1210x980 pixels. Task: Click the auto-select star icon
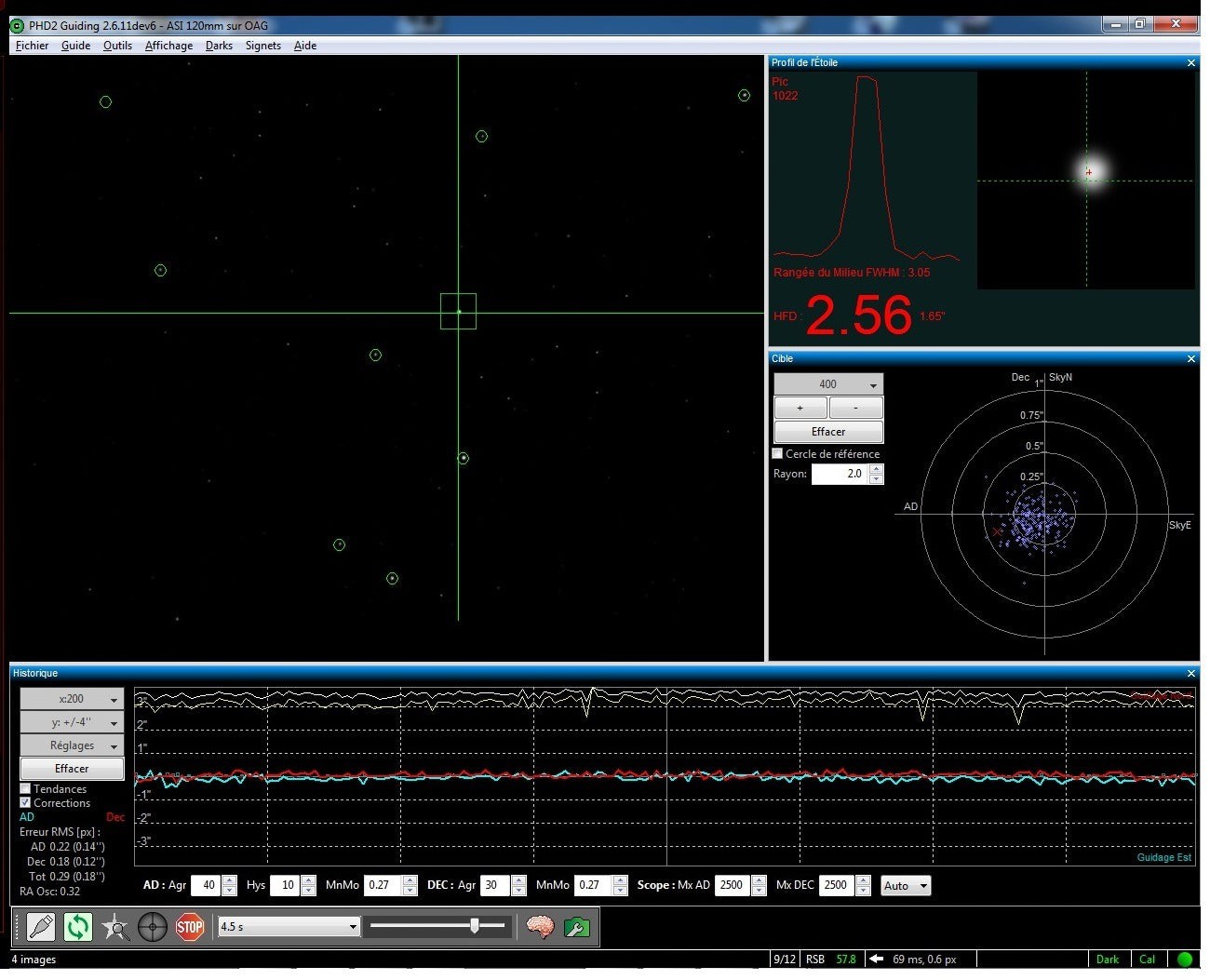click(115, 926)
